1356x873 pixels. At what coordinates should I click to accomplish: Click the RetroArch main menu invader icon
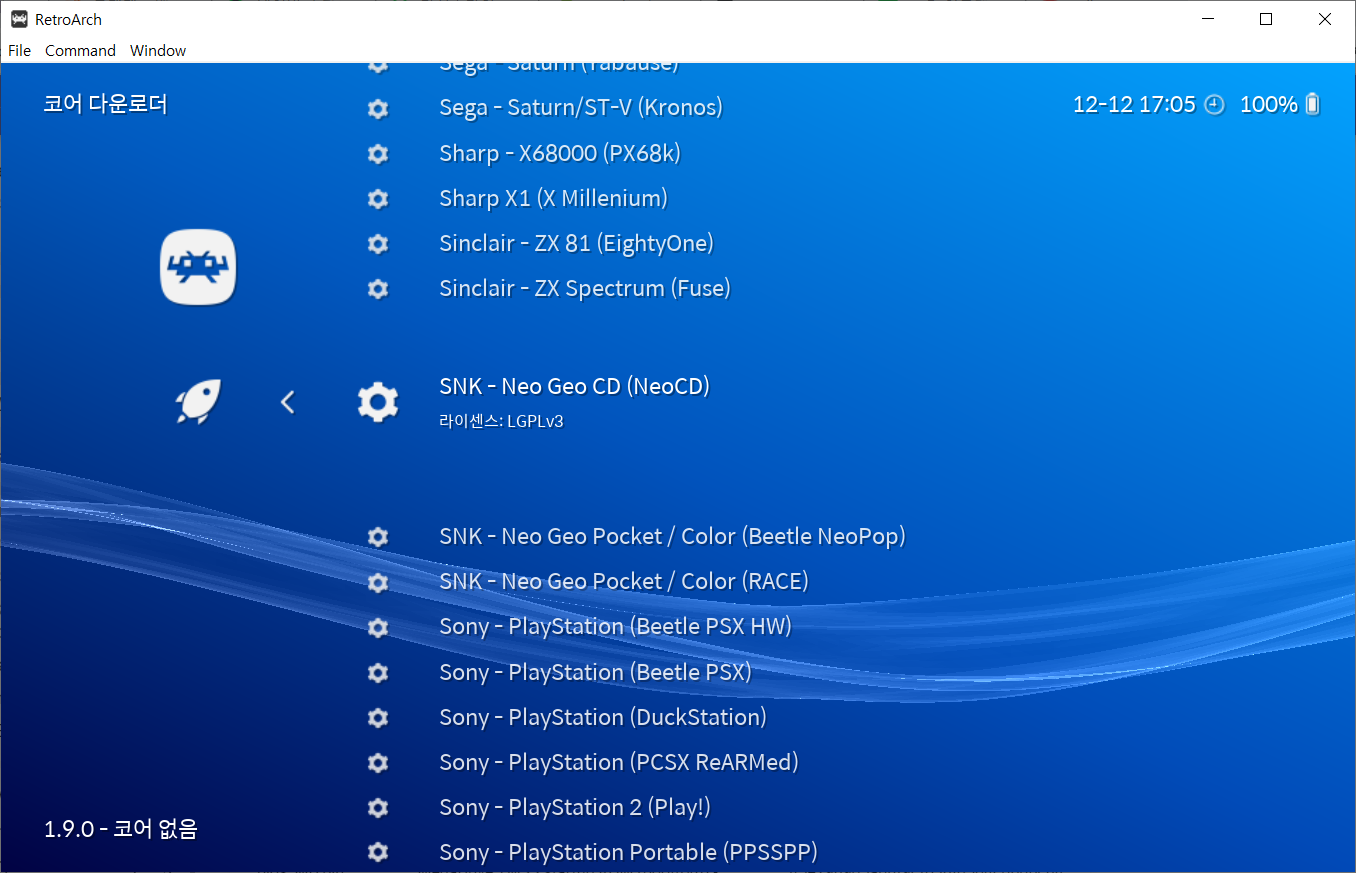pyautogui.click(x=198, y=267)
